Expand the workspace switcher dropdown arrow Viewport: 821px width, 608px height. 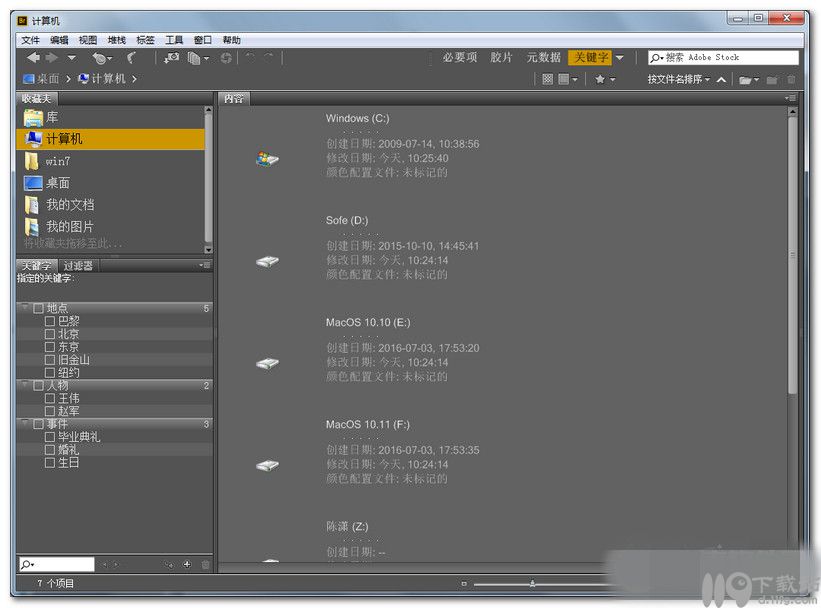pyautogui.click(x=619, y=58)
